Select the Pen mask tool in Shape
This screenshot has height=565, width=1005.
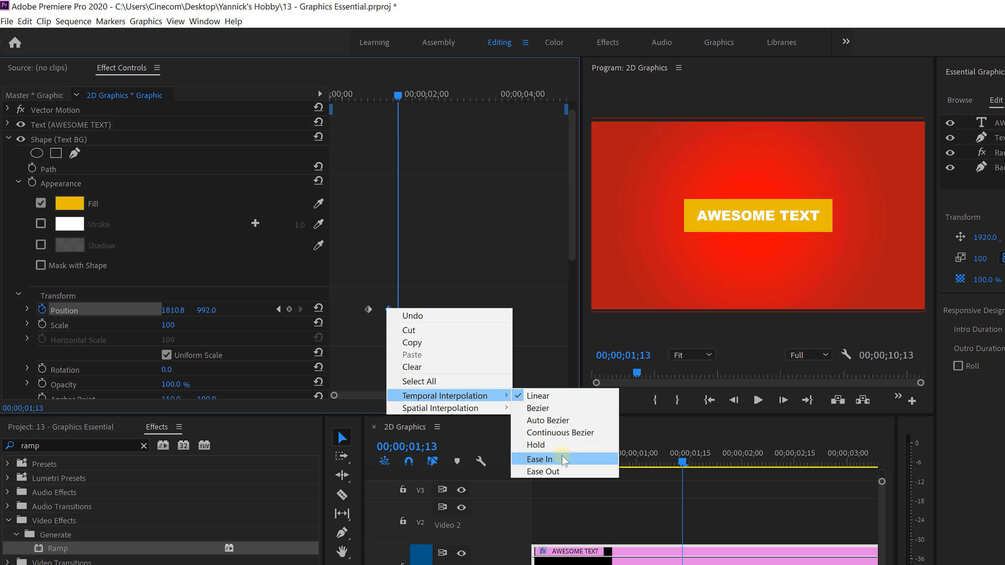coord(74,153)
